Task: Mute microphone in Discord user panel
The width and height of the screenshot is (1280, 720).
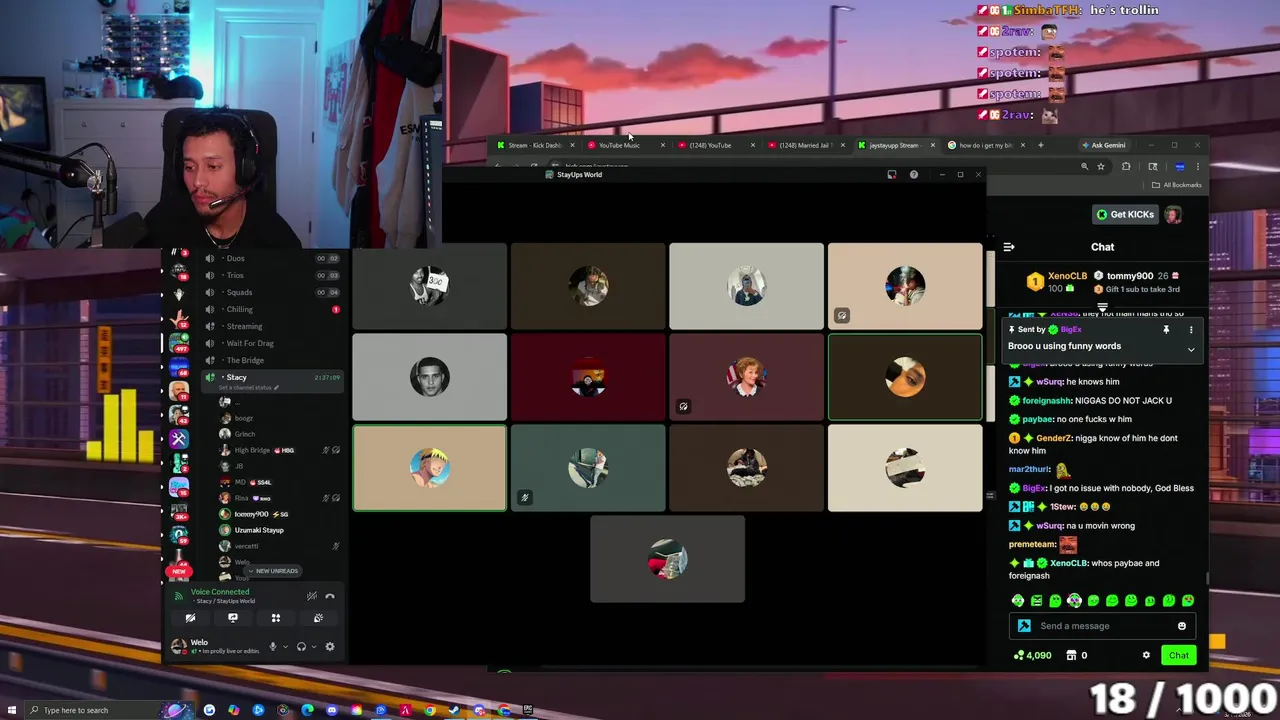Action: 272,646
